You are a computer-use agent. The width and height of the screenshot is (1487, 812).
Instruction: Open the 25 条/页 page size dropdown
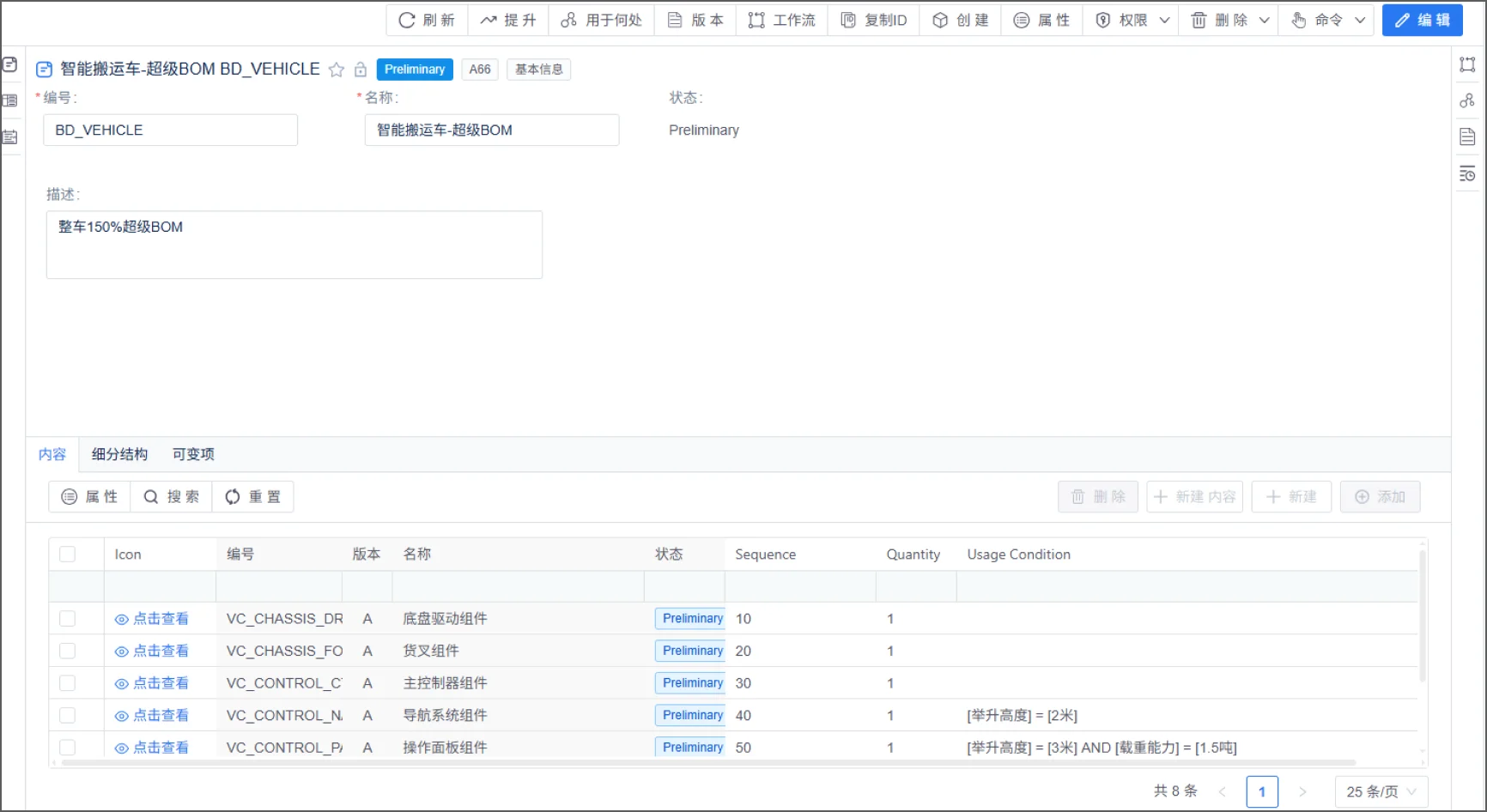[x=1381, y=791]
